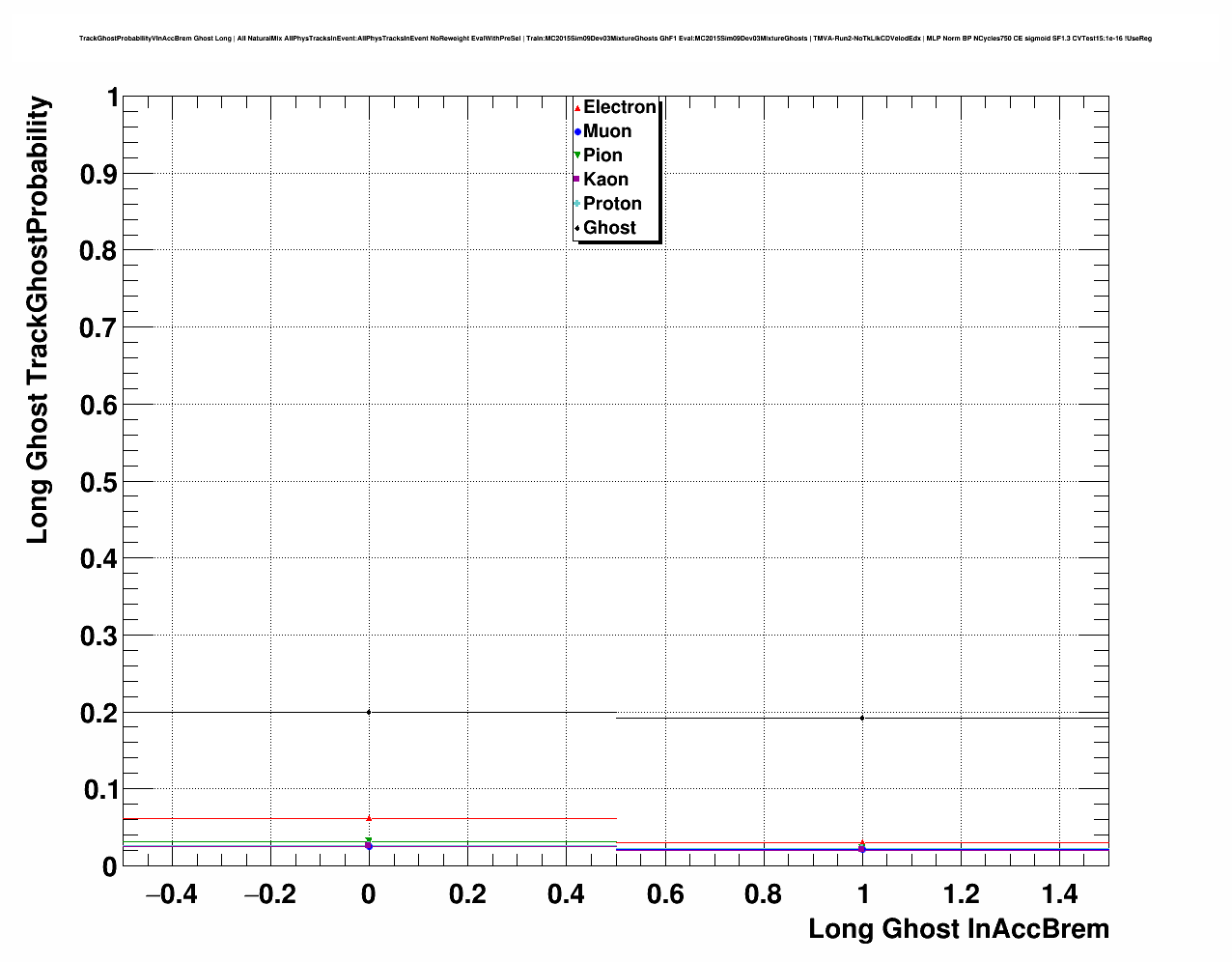Click the 0.5 label on the y-axis
The width and height of the screenshot is (1232, 962).
[x=99, y=482]
